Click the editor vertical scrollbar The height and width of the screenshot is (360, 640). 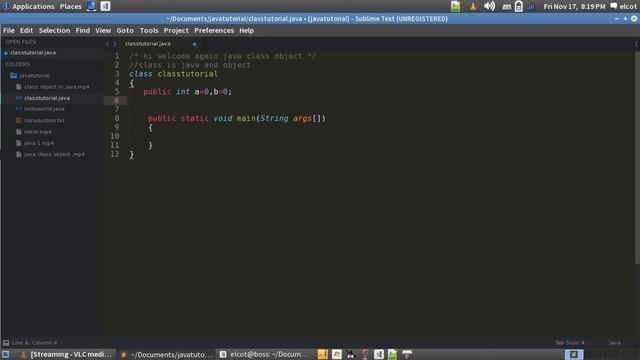637,158
